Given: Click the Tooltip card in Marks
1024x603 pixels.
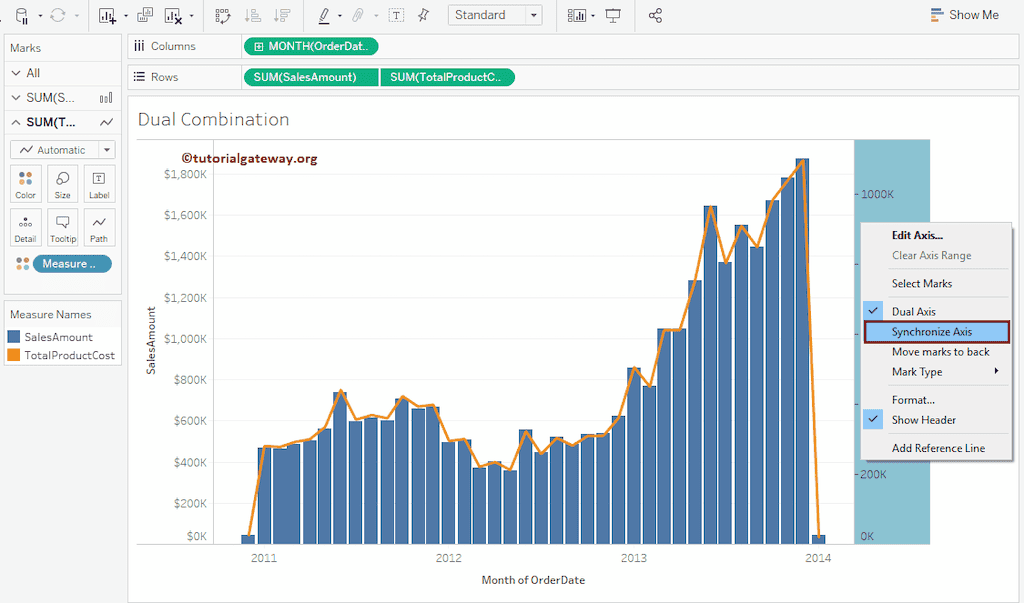Looking at the screenshot, I should pos(62,227).
